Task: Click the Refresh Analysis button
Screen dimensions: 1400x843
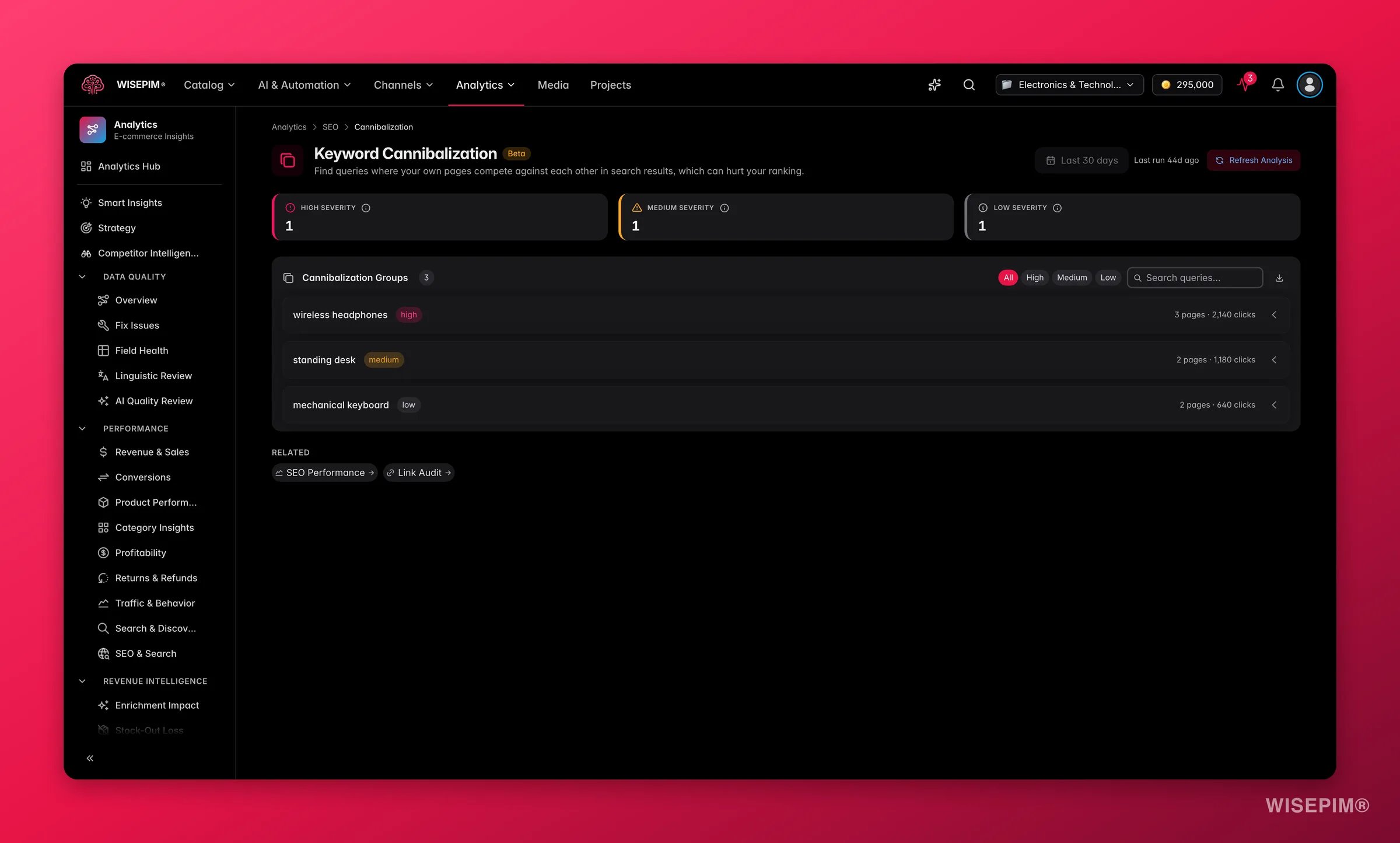Action: pyautogui.click(x=1254, y=160)
